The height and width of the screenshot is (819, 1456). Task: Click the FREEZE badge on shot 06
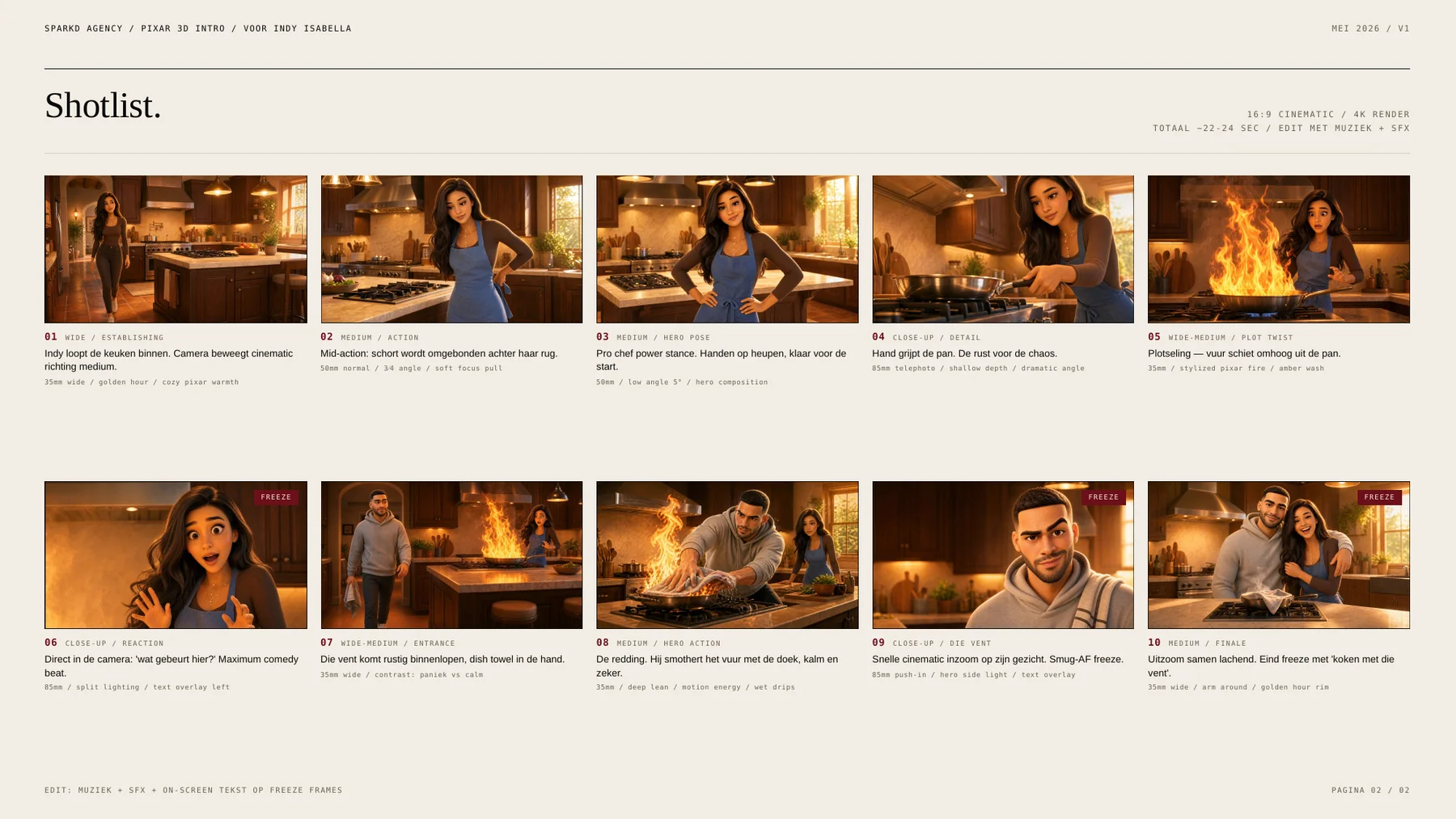coord(276,497)
